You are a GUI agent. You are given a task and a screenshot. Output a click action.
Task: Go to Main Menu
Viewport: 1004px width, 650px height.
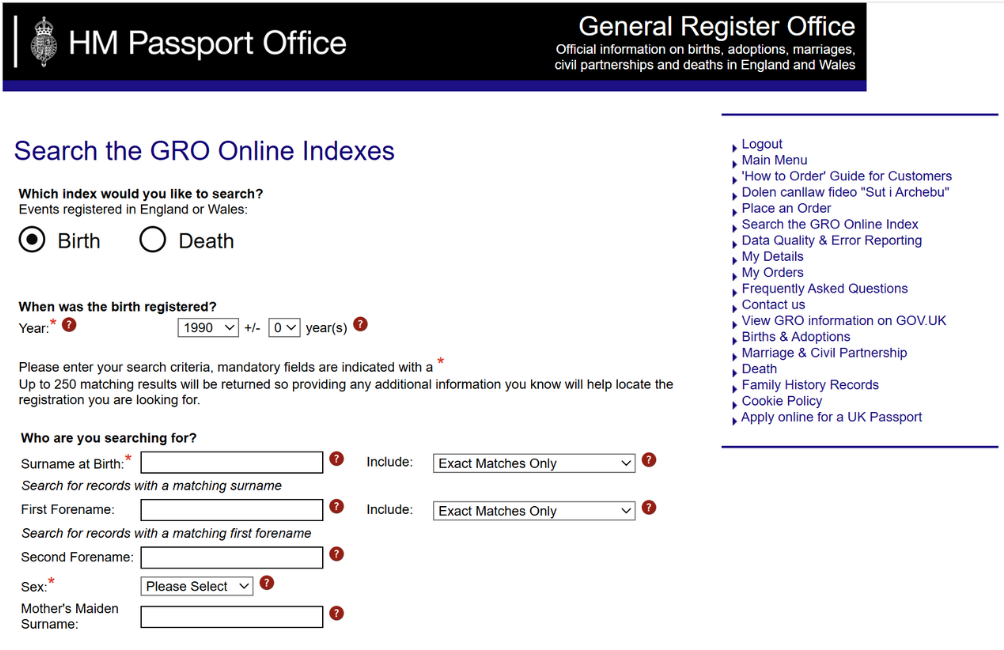click(774, 159)
